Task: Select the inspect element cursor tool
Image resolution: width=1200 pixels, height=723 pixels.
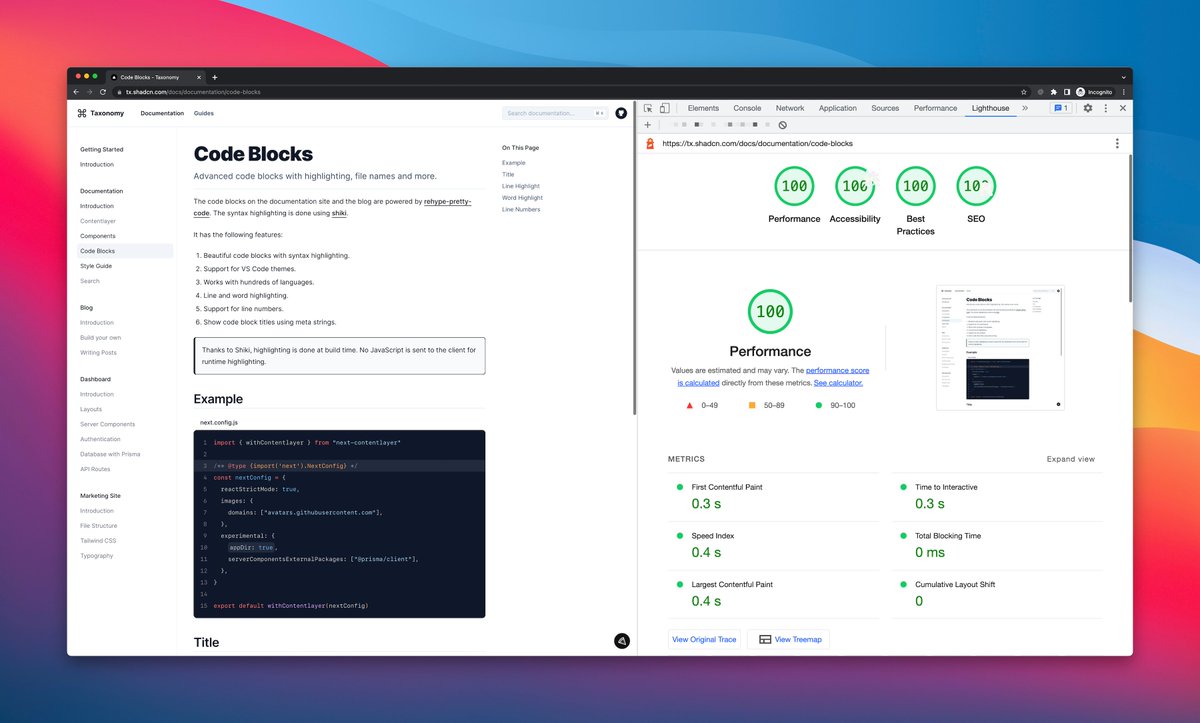Action: 650,108
